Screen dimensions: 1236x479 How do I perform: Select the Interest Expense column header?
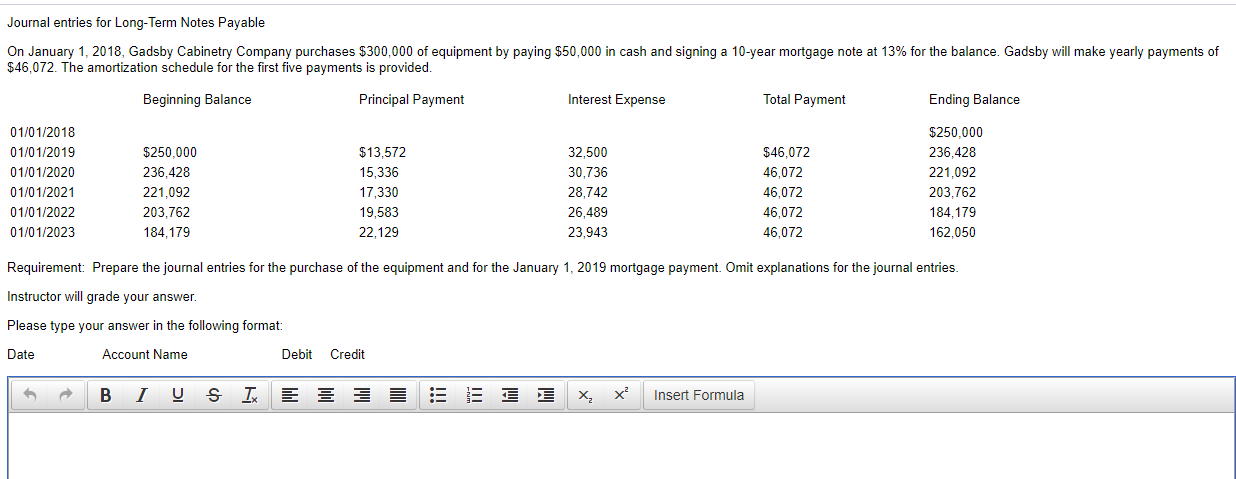[616, 99]
